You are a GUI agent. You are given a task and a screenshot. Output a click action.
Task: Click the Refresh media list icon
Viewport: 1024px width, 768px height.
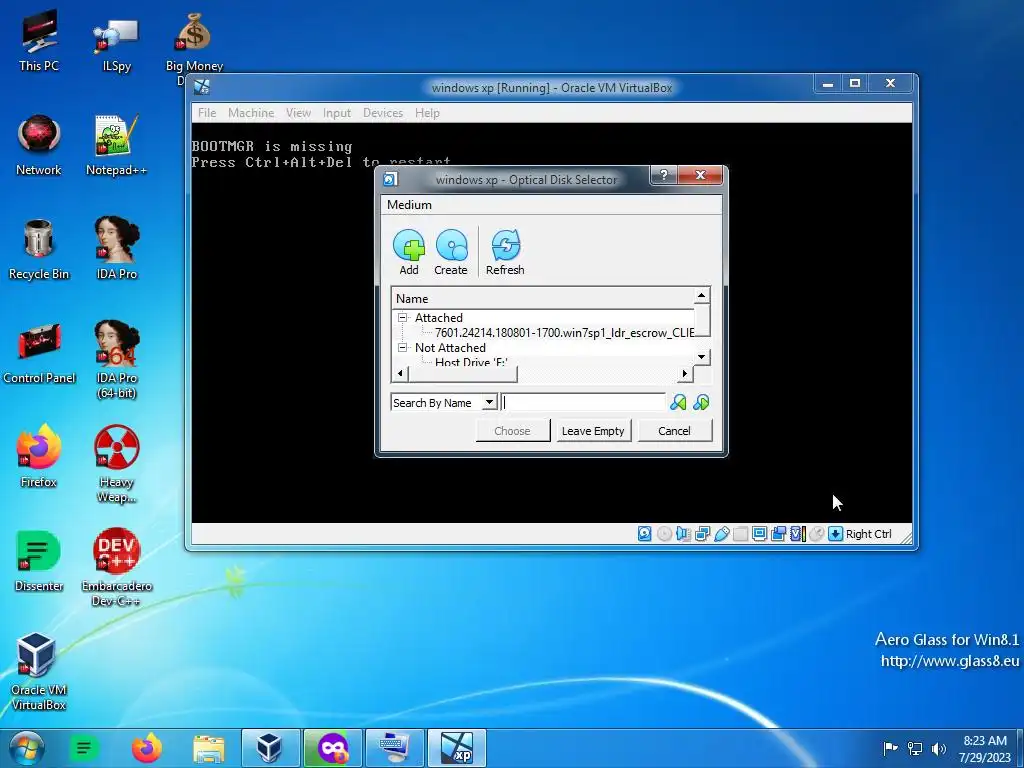505,246
